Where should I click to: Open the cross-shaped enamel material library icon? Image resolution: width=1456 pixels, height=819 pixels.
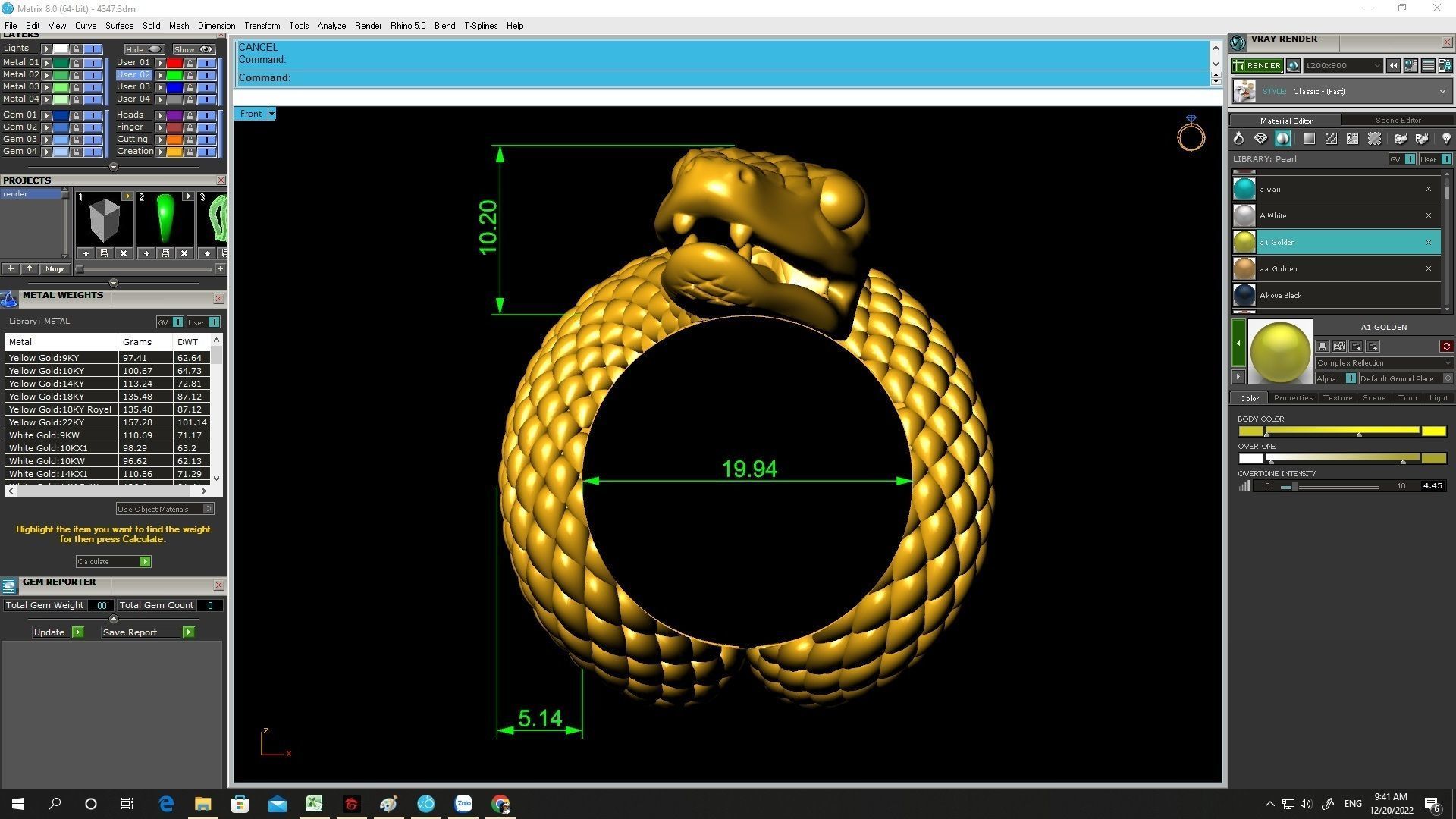coord(1374,139)
